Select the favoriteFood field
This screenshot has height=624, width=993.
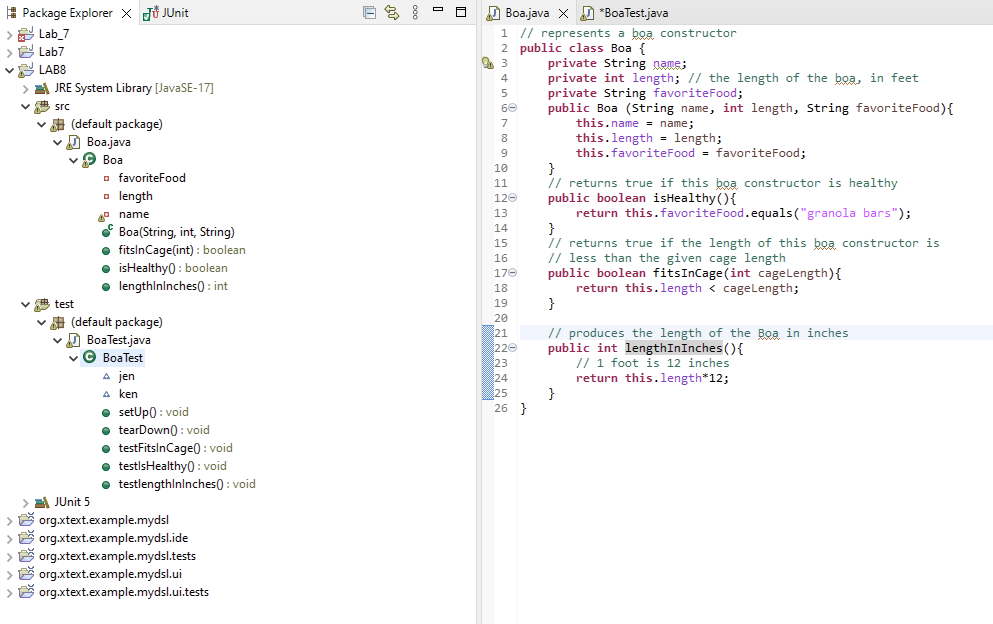tap(152, 178)
